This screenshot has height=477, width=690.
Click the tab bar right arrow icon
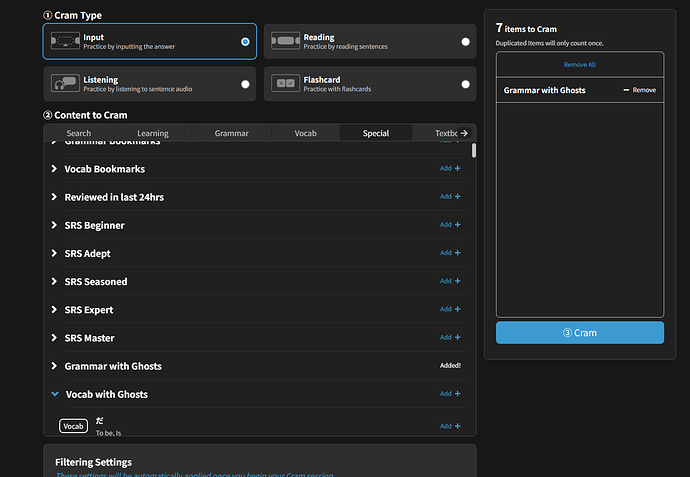click(x=464, y=133)
